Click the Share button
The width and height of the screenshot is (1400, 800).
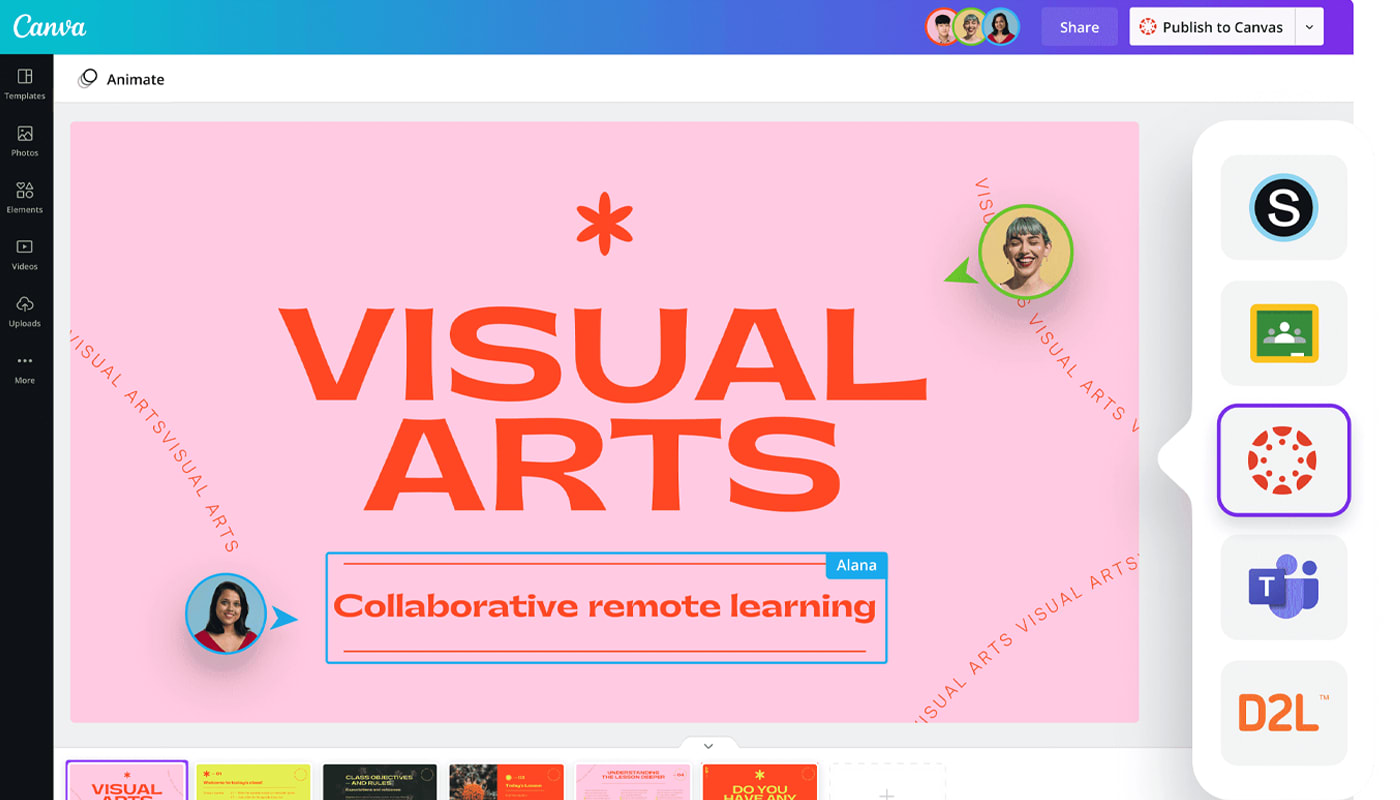(x=1079, y=27)
